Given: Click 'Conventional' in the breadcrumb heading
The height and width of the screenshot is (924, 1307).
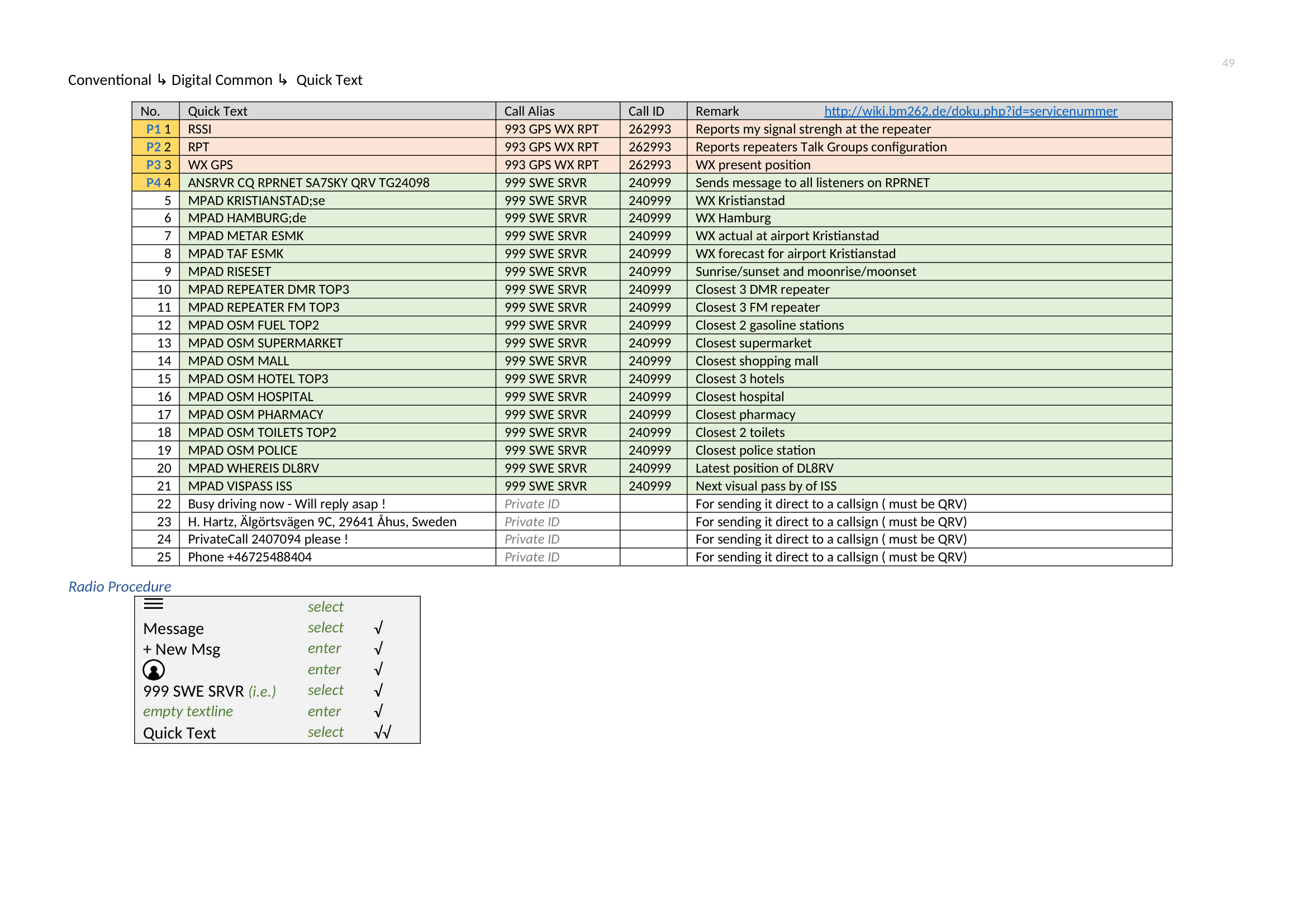Looking at the screenshot, I should (110, 80).
